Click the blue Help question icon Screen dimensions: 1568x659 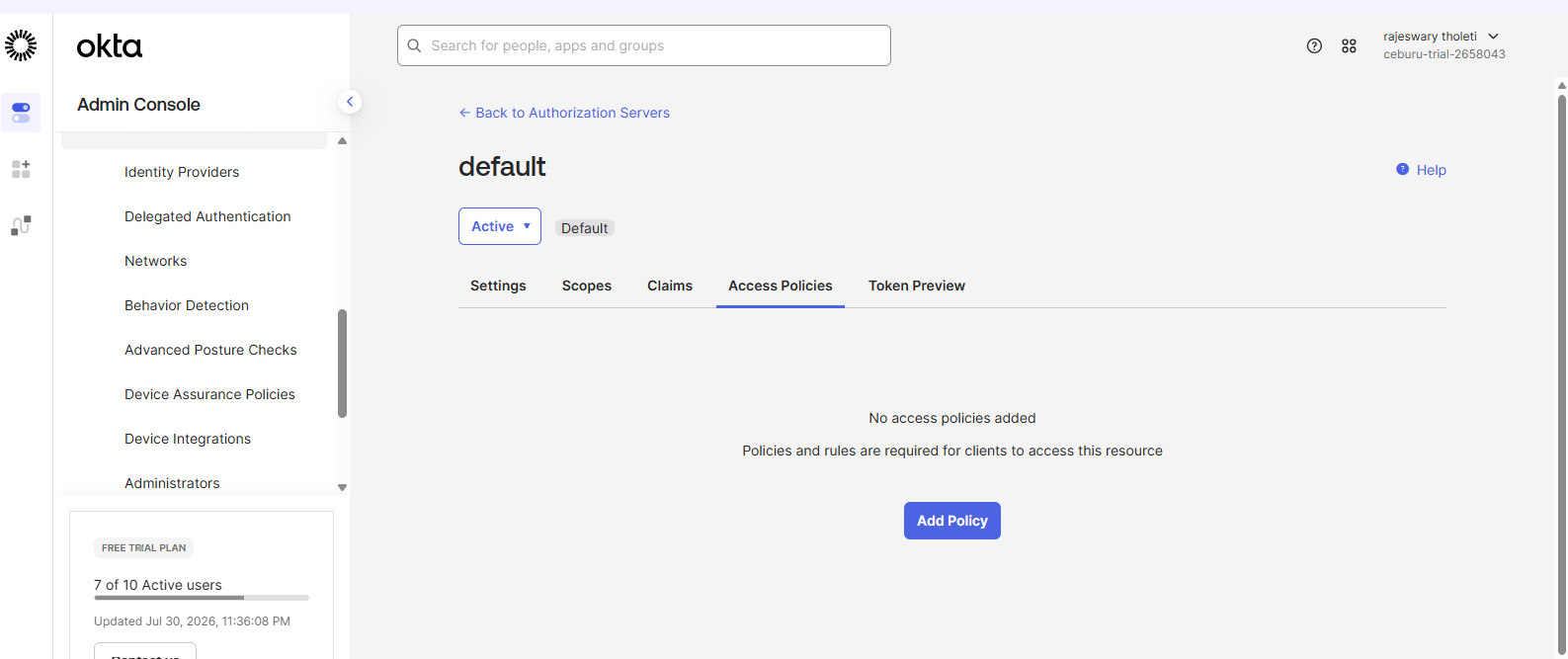1402,169
